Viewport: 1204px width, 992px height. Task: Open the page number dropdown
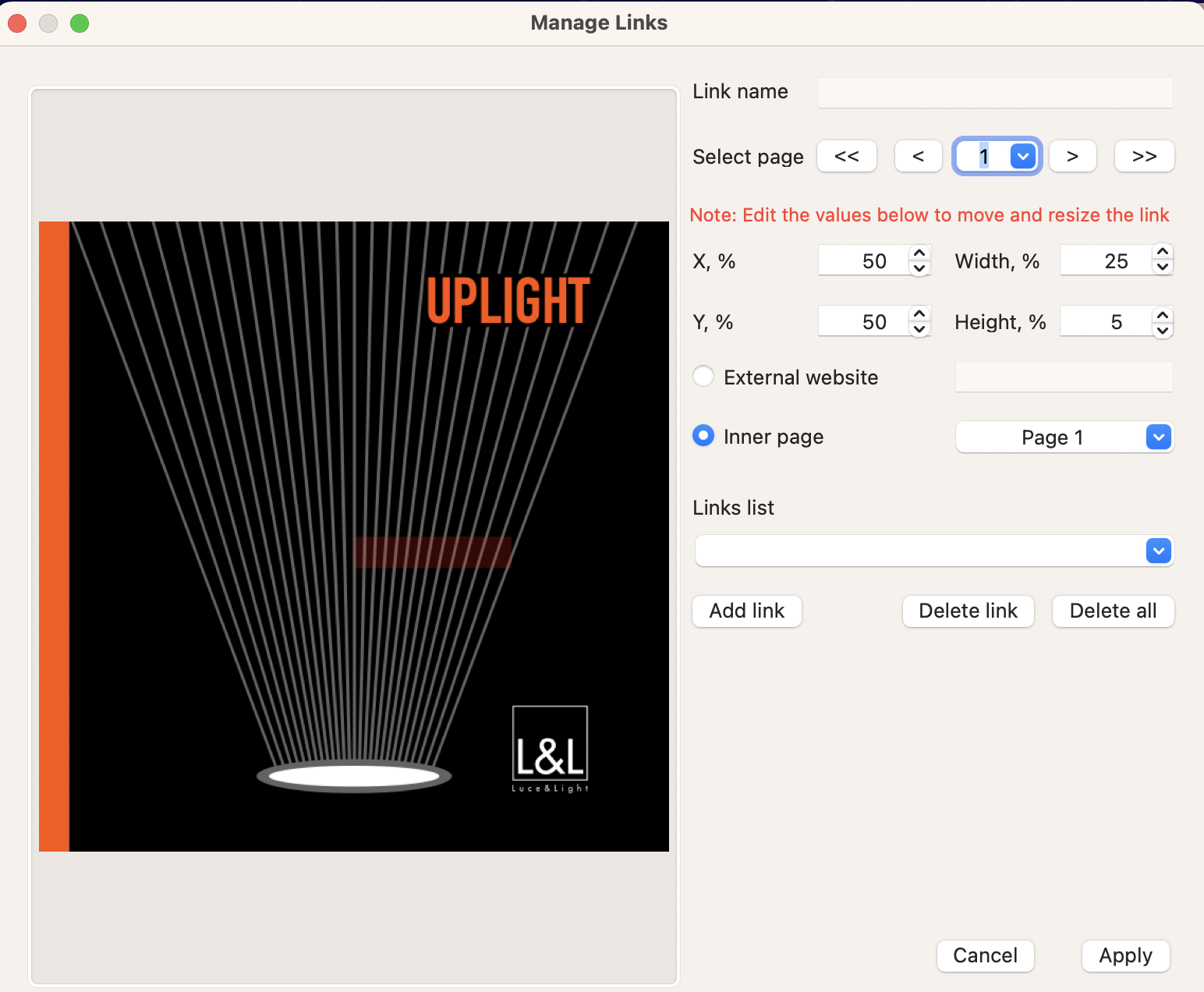coord(1022,156)
